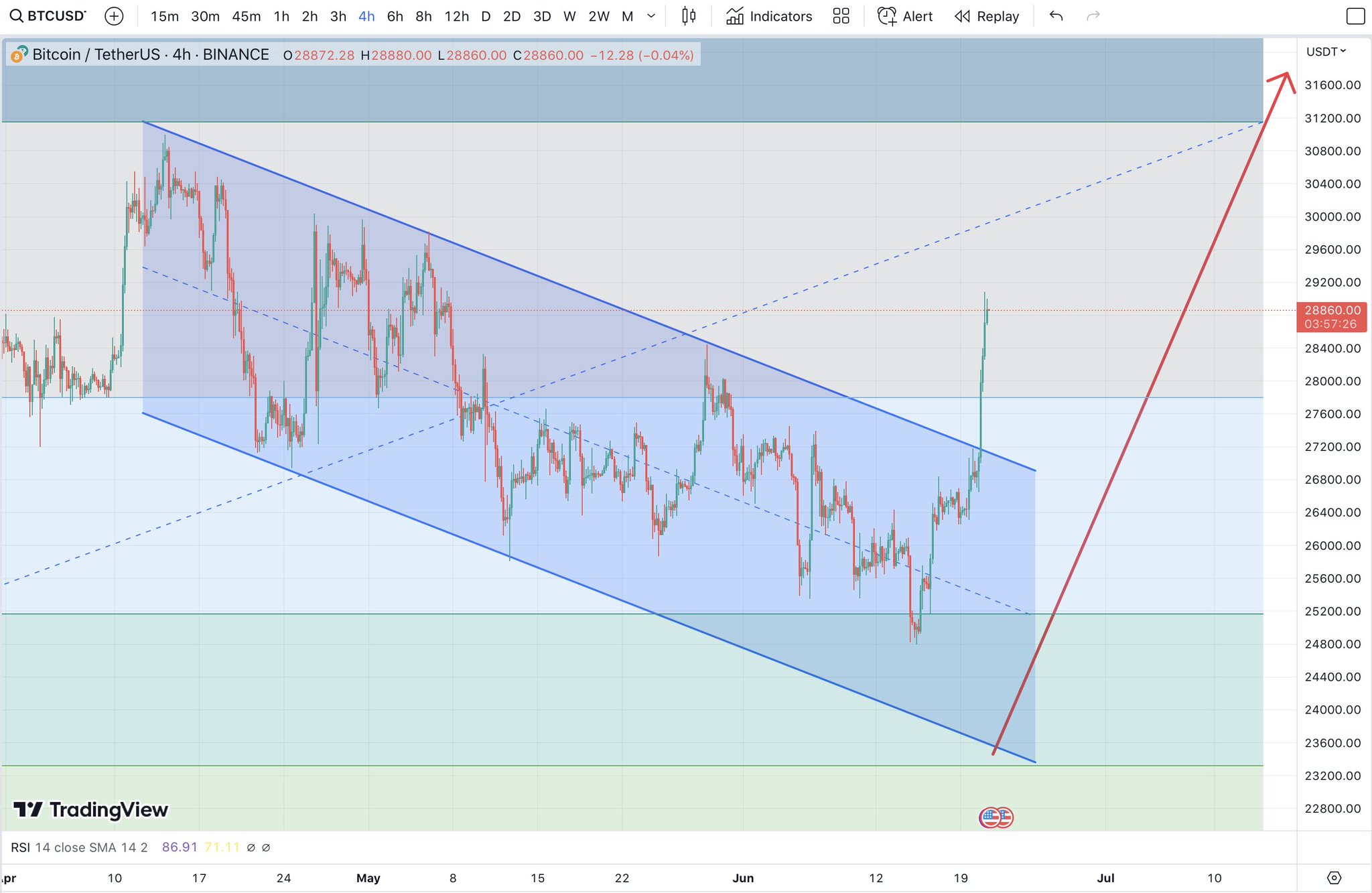This screenshot has width=1372, height=893.
Task: Open the candlestick chart type selector
Action: tap(689, 16)
